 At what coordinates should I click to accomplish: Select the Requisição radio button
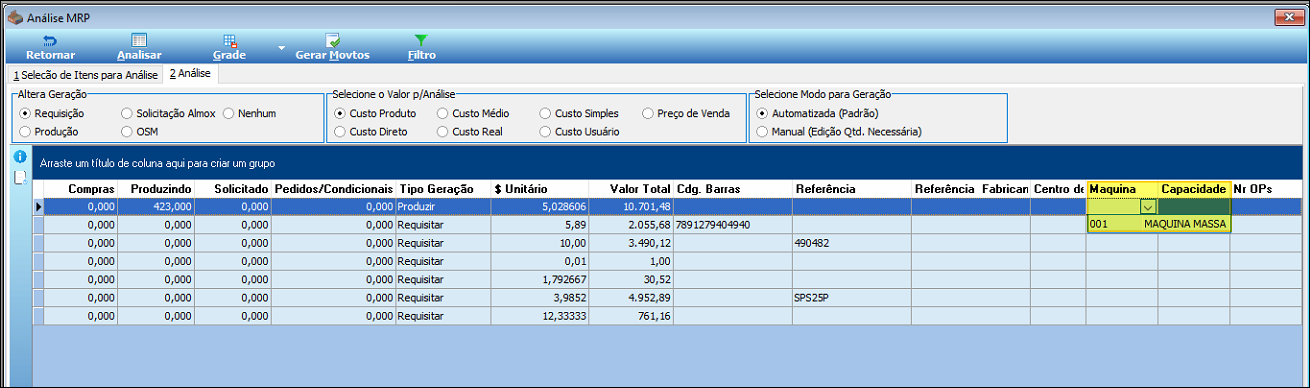(26, 114)
